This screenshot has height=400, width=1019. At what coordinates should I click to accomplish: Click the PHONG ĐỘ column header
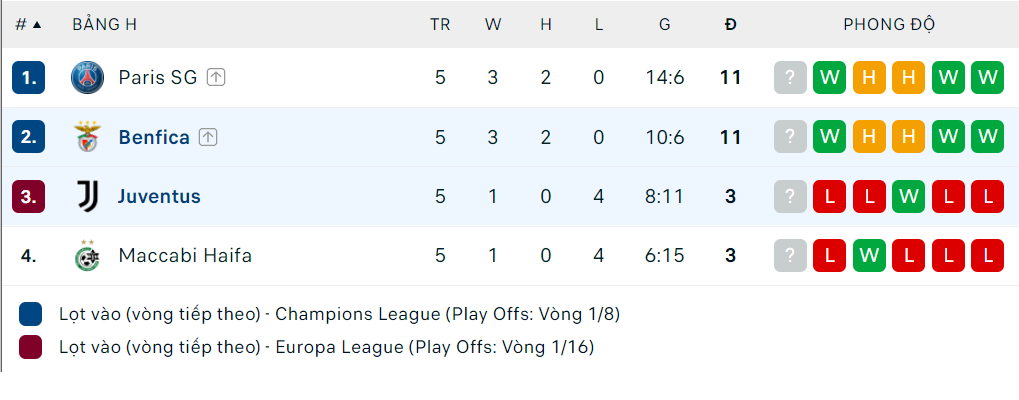coord(889,25)
